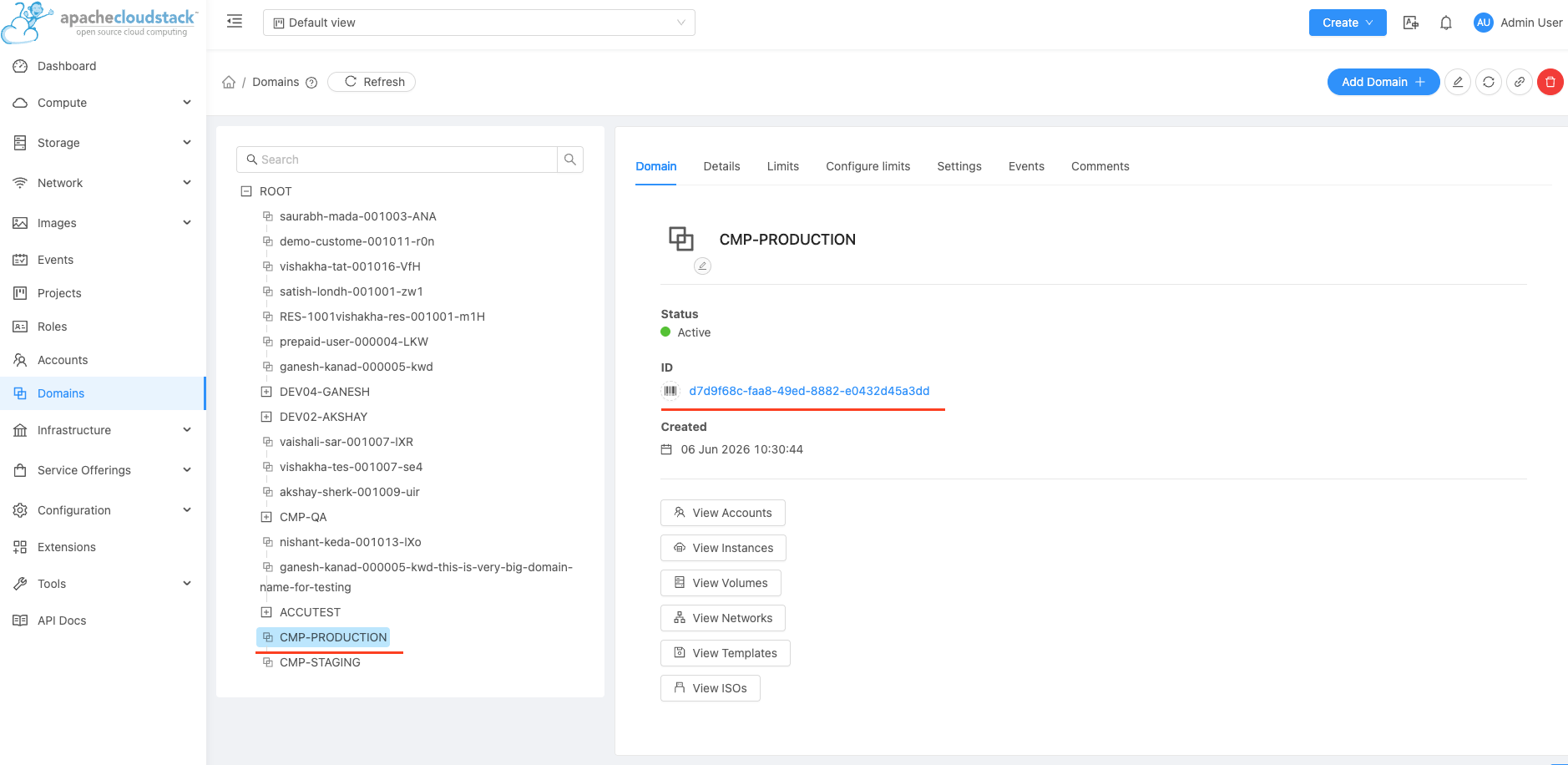Image resolution: width=1568 pixels, height=765 pixels.
Task: Expand the Network sidebar menu
Action: pyautogui.click(x=103, y=183)
